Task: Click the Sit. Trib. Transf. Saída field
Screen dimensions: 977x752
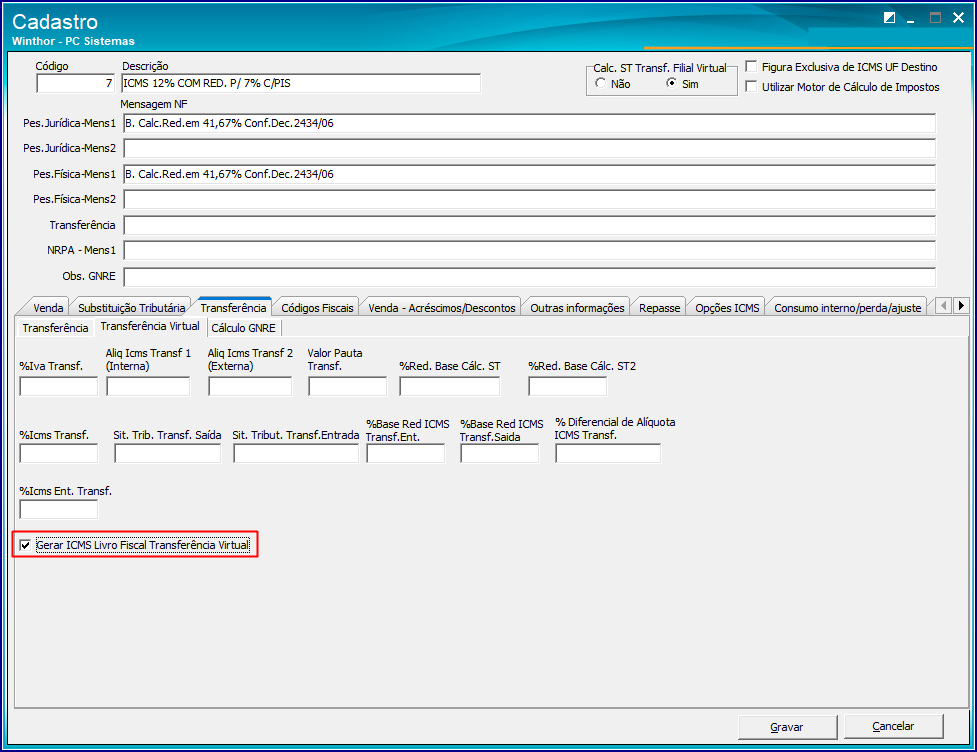Action: (x=168, y=454)
